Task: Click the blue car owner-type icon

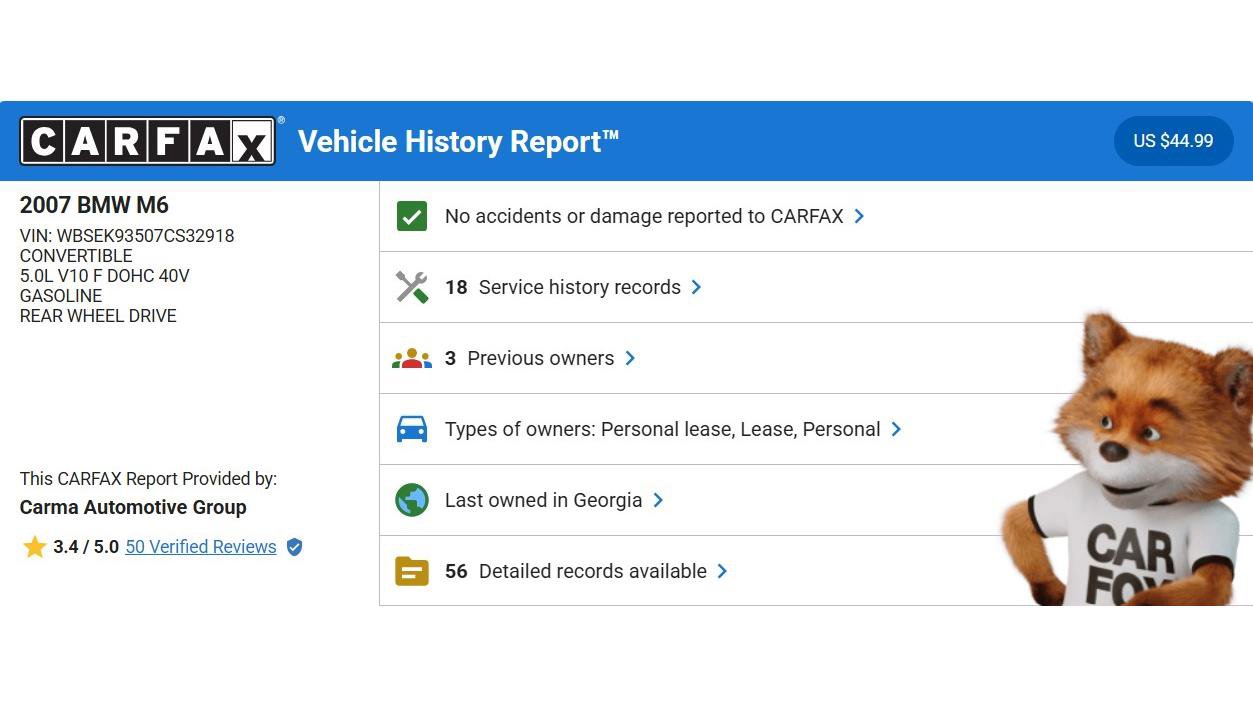Action: pos(412,429)
